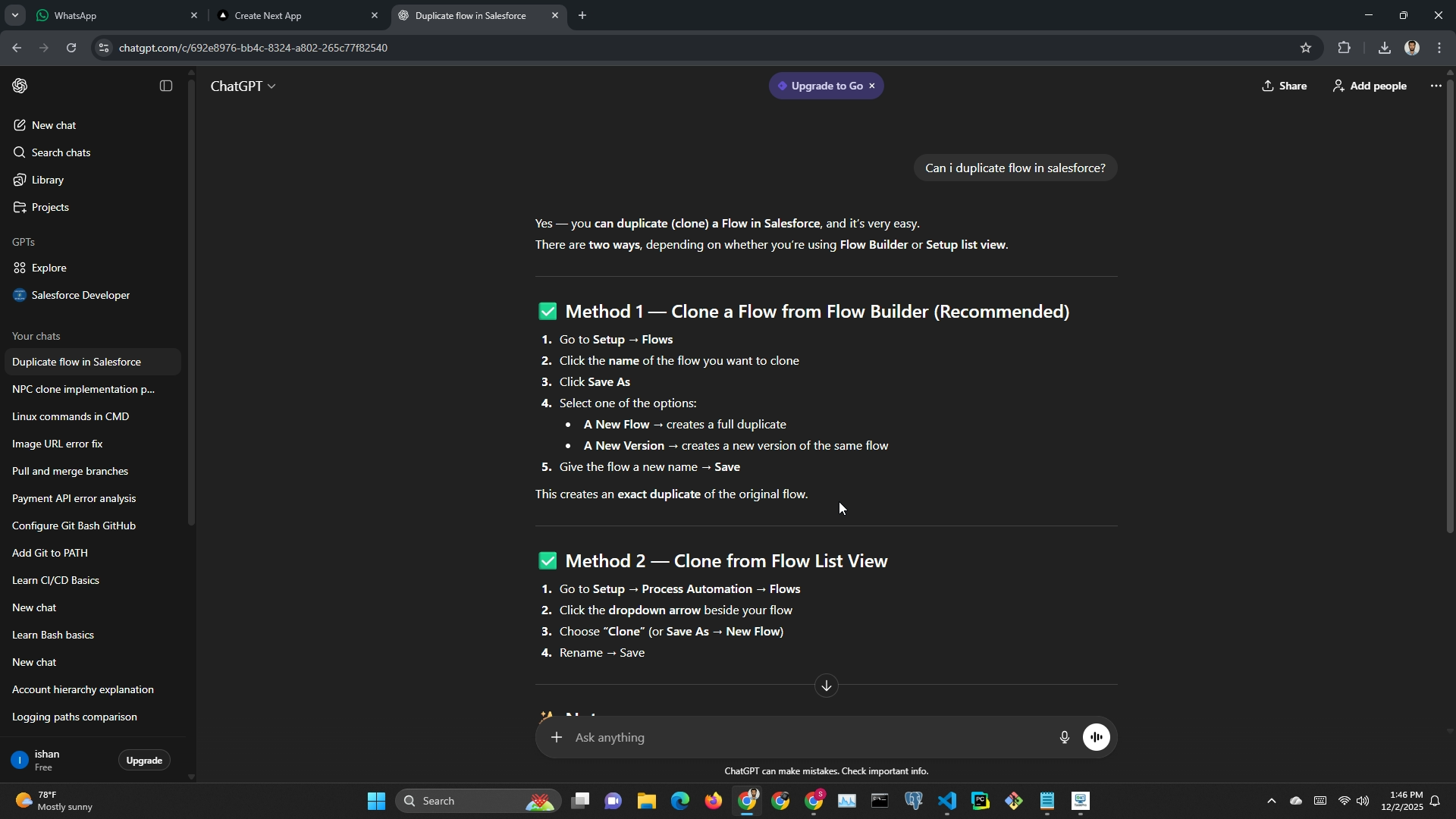
Task: Open Search chats
Action: point(61,152)
